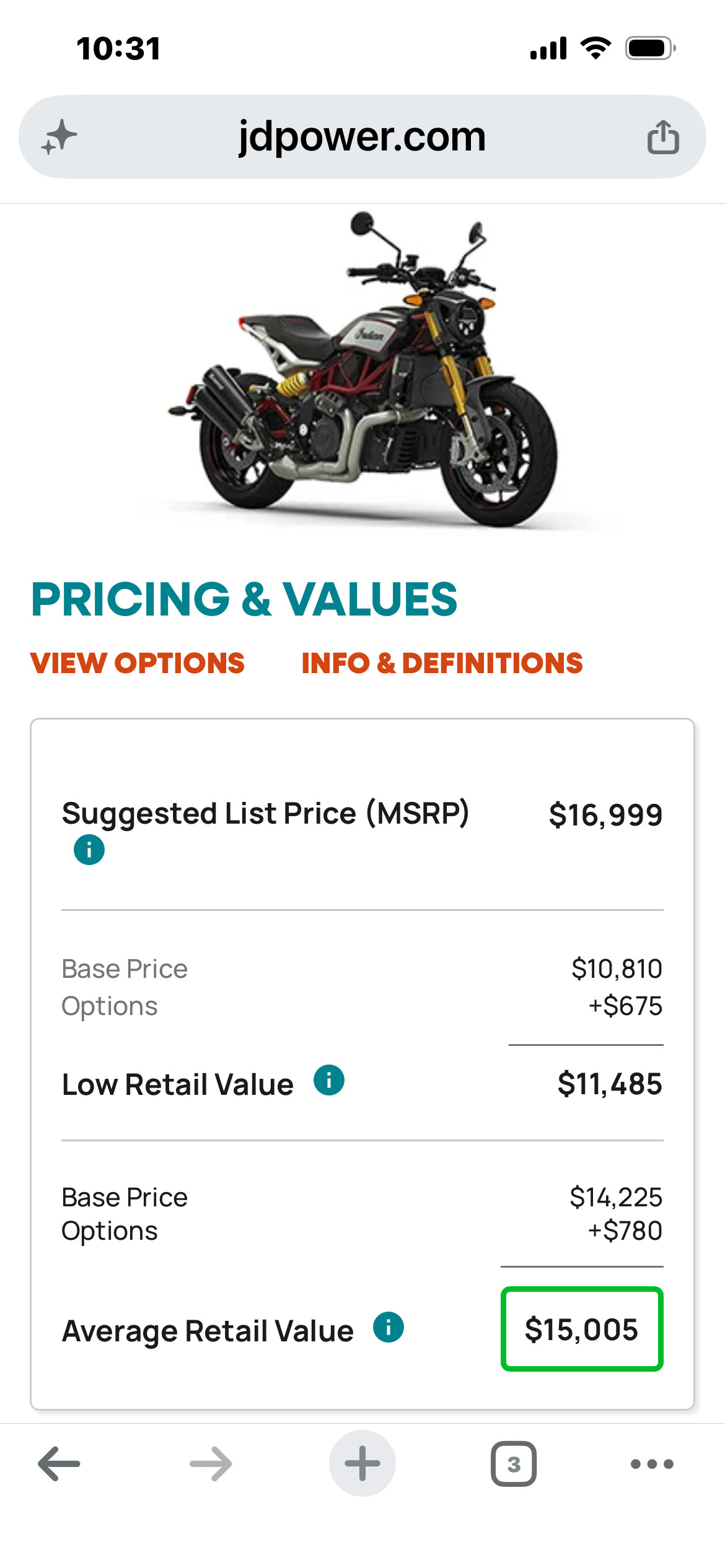725x1568 pixels.
Task: Tap the Average Retail Value label
Action: pyautogui.click(x=208, y=1331)
